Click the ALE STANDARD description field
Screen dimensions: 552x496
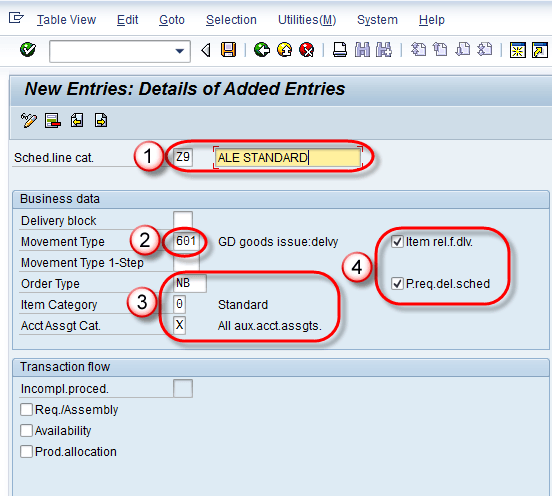pyautogui.click(x=287, y=157)
